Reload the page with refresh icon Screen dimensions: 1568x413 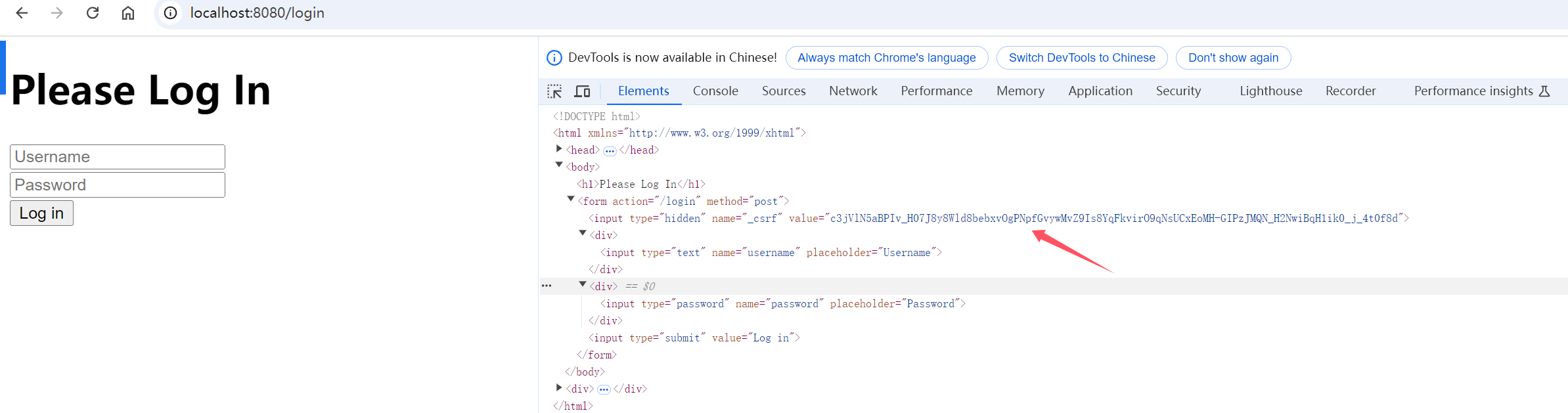(x=93, y=13)
